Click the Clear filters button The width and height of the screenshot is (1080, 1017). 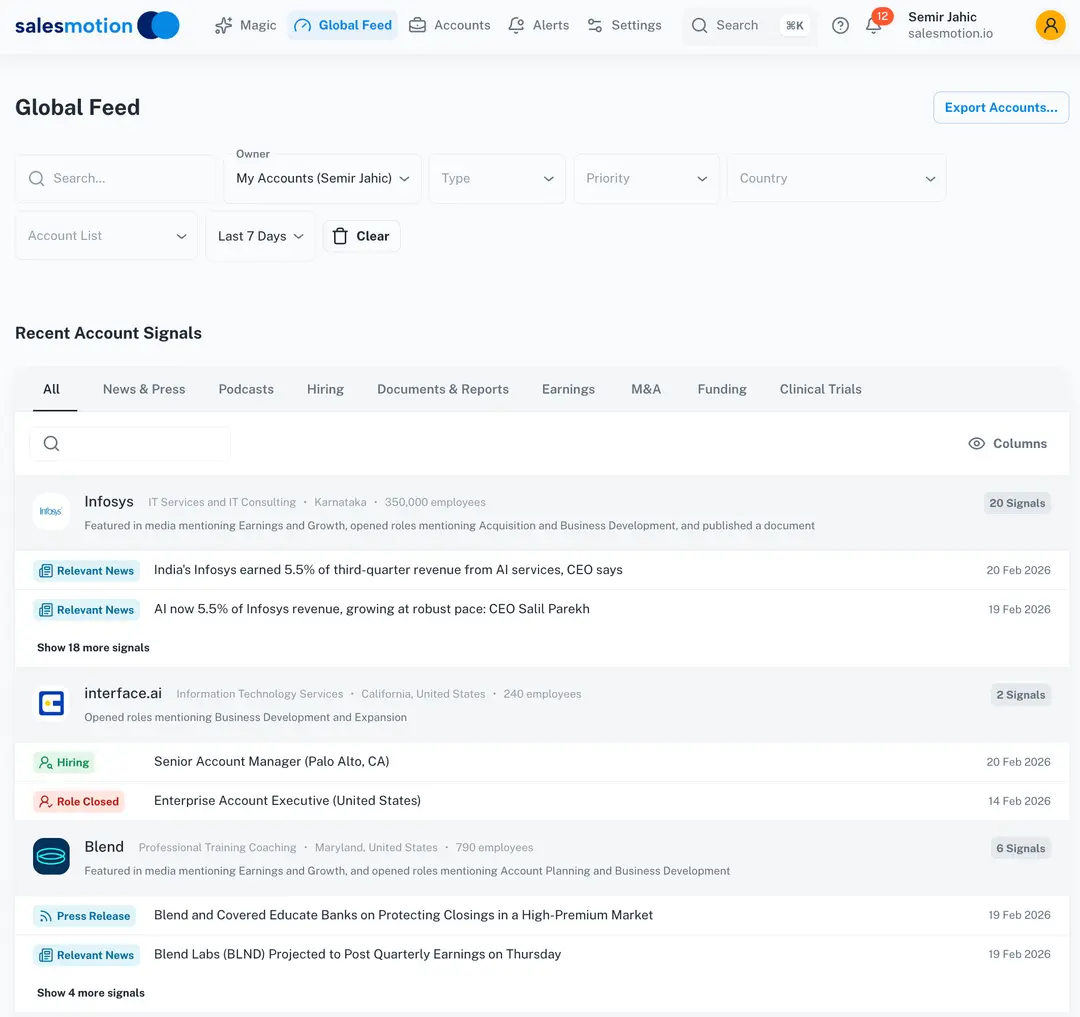pos(362,236)
